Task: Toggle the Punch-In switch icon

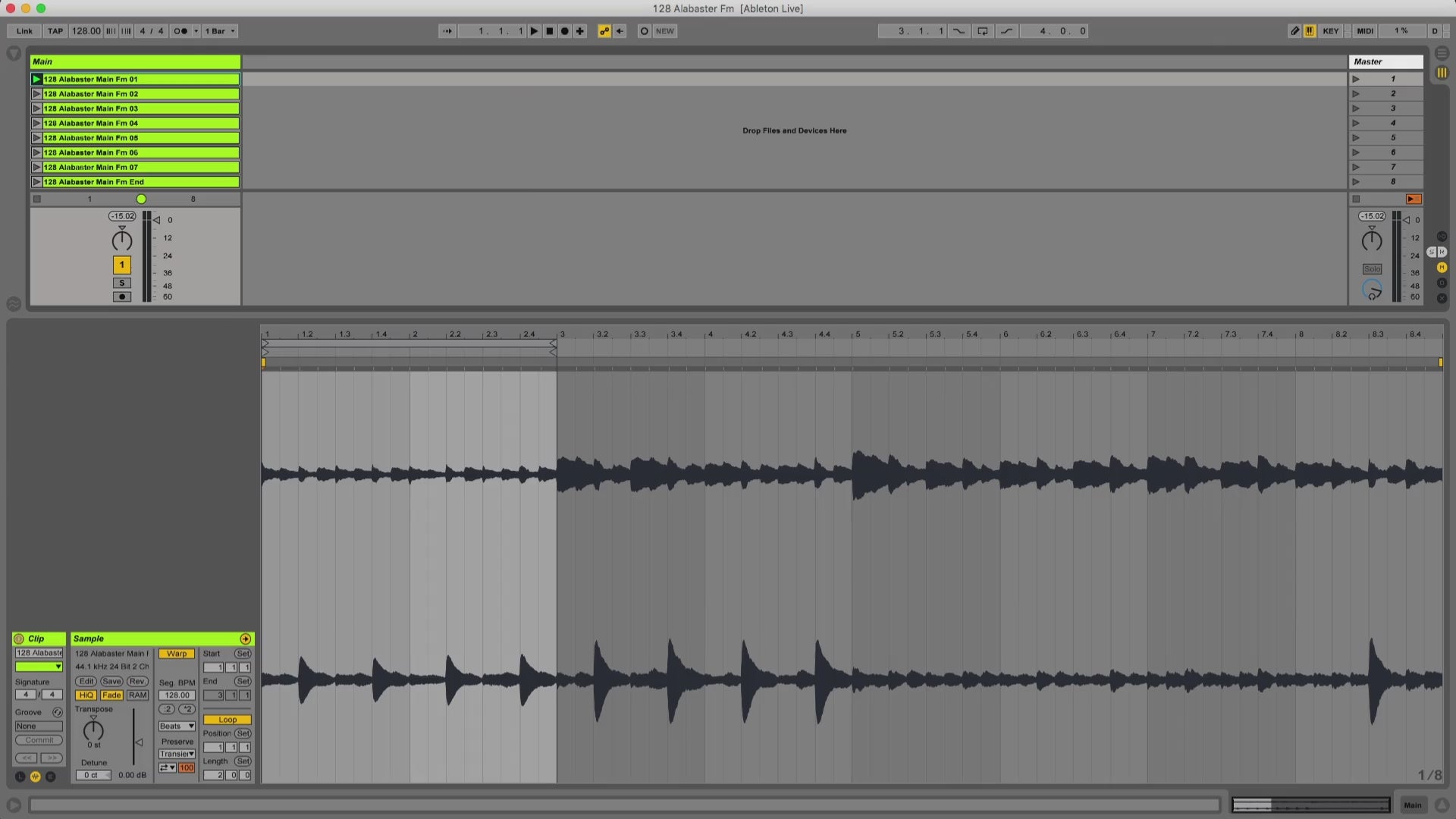Action: (959, 31)
